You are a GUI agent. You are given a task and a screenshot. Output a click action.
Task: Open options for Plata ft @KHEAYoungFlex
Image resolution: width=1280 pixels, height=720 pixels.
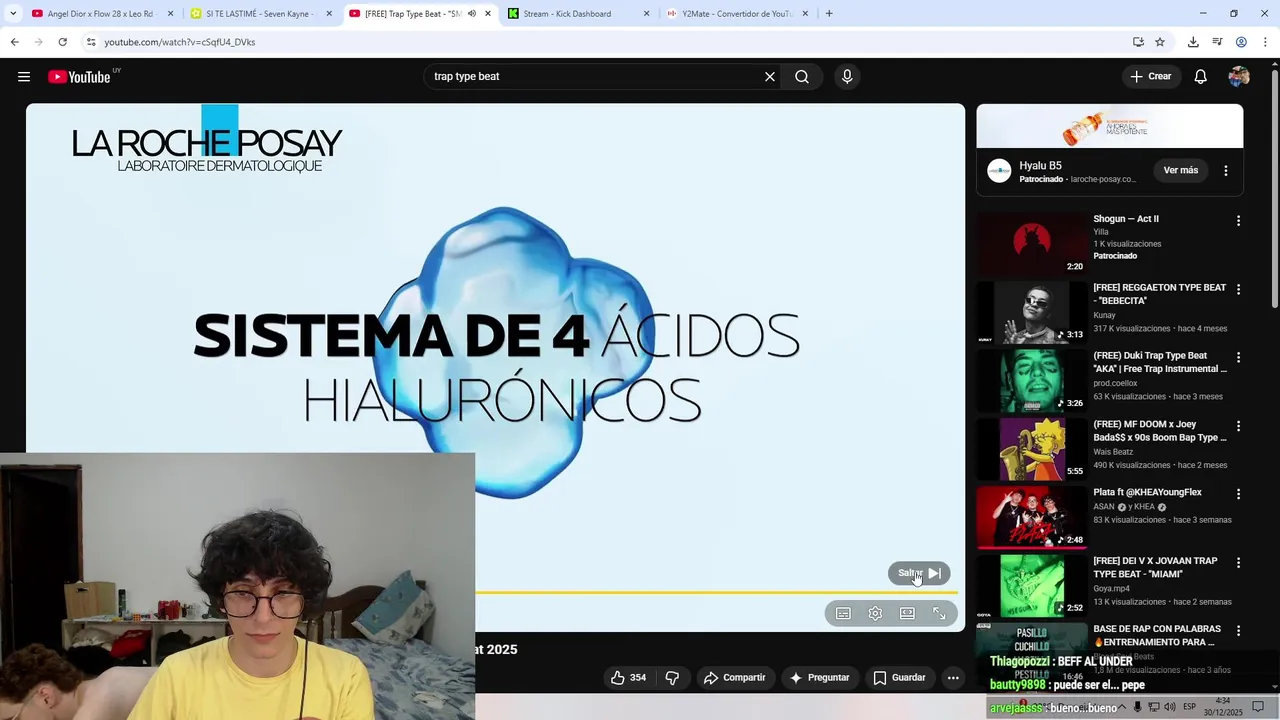click(1238, 494)
